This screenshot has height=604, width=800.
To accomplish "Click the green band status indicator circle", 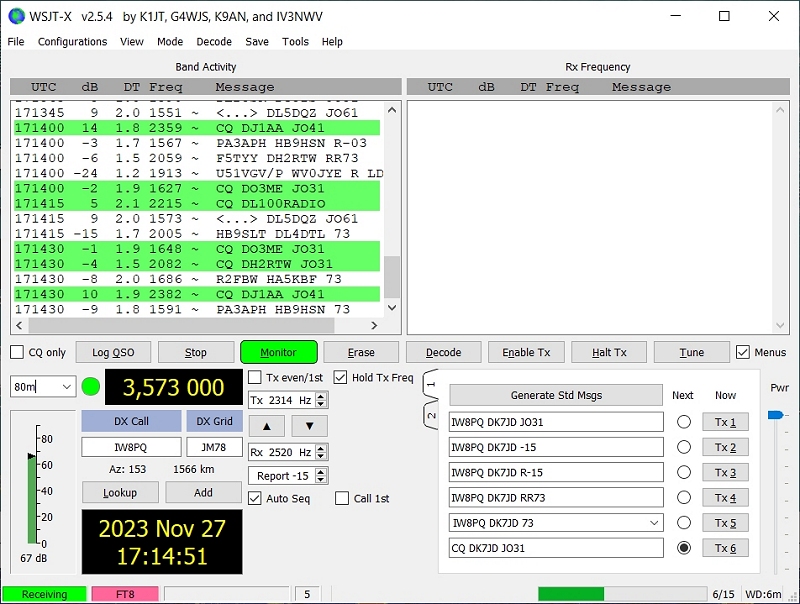I will click(91, 386).
